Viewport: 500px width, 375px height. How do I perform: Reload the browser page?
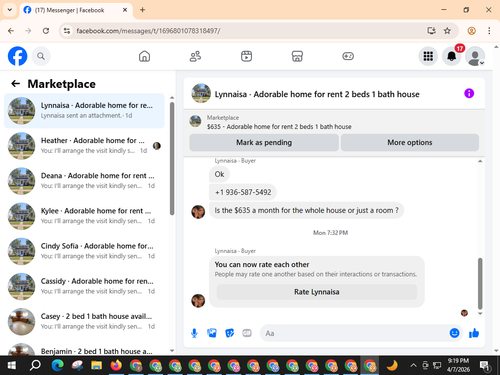(x=46, y=31)
